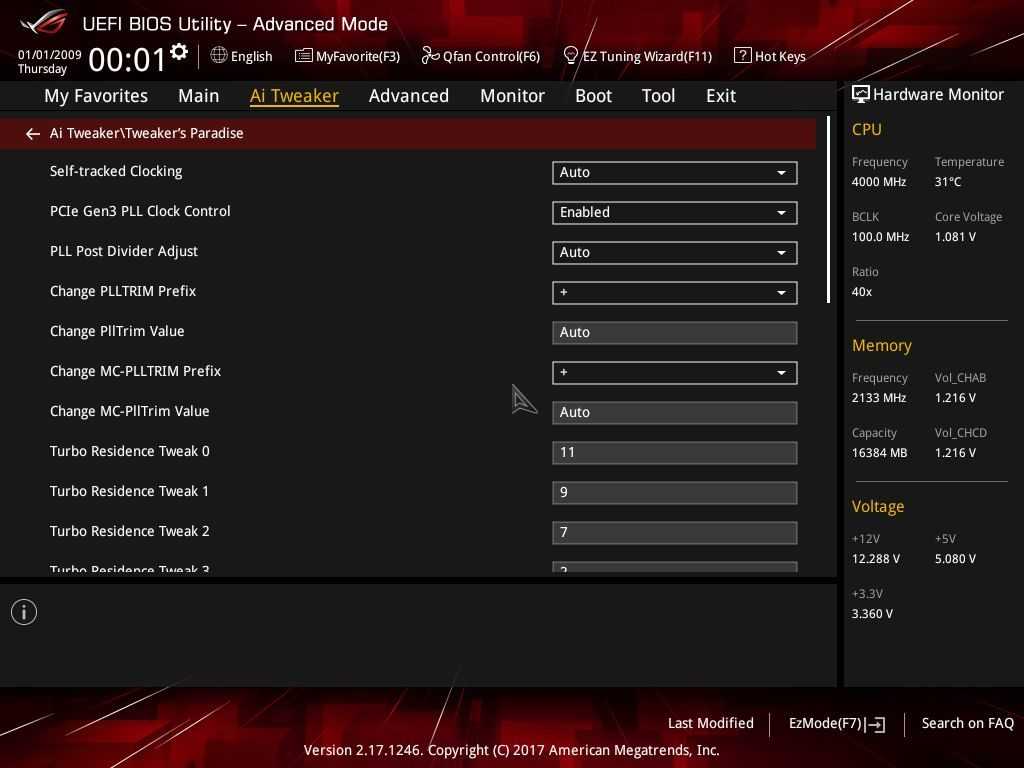Viewport: 1024px width, 768px height.
Task: Switch to the Monitor tab
Action: click(512, 96)
